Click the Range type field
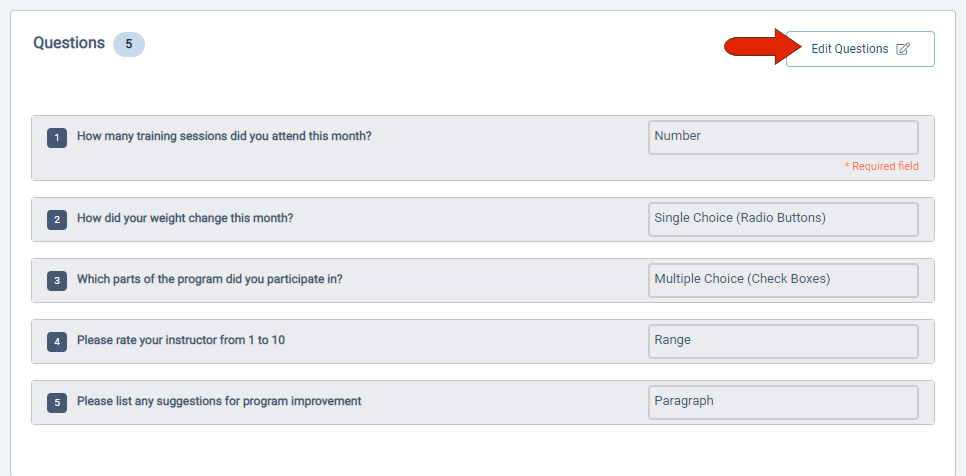The height and width of the screenshot is (476, 966). [x=783, y=341]
